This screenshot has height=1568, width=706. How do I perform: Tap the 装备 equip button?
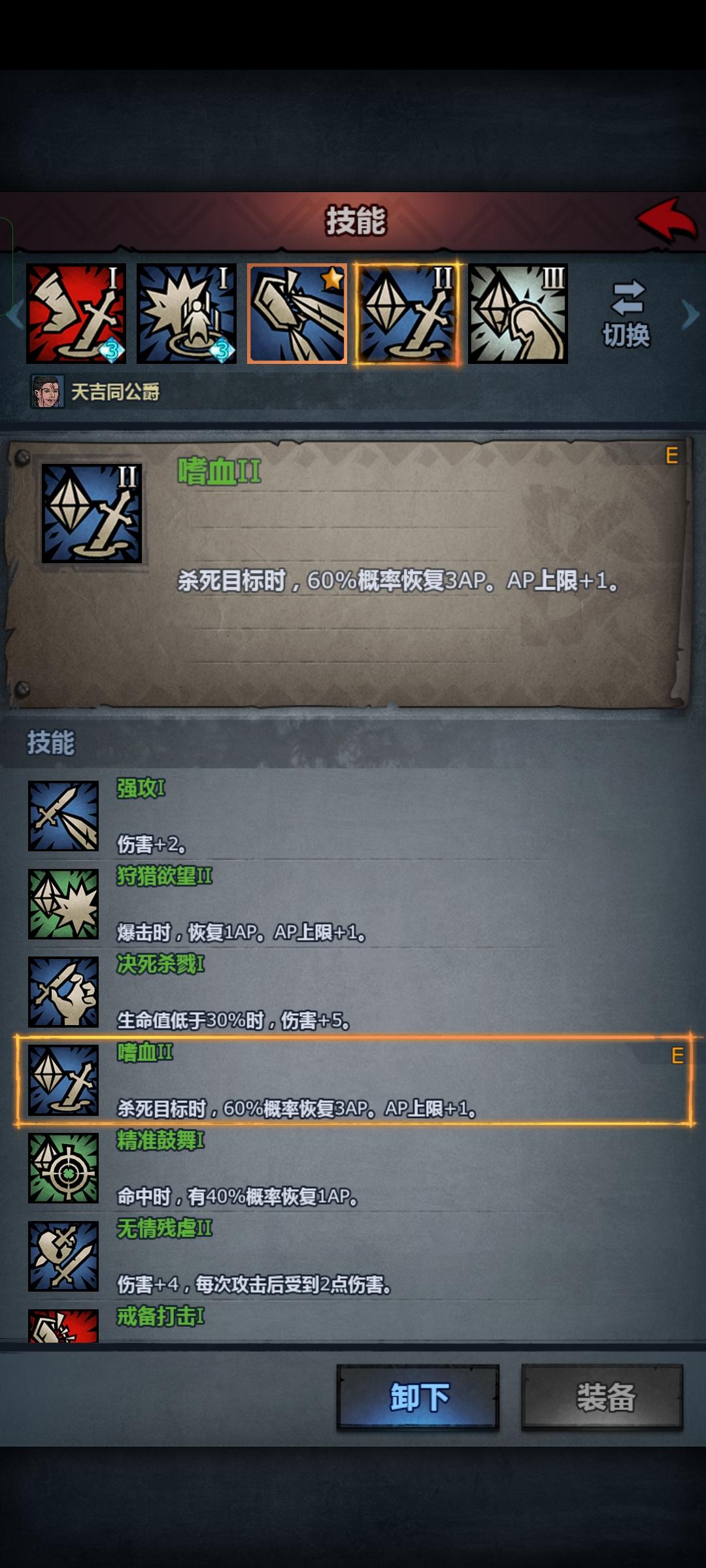[x=602, y=1397]
